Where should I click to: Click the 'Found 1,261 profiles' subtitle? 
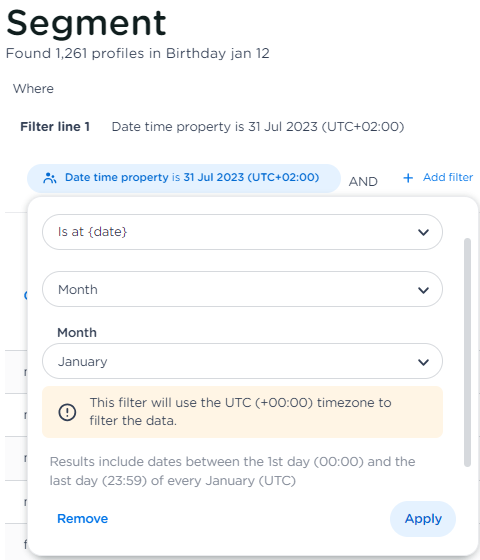(x=138, y=54)
